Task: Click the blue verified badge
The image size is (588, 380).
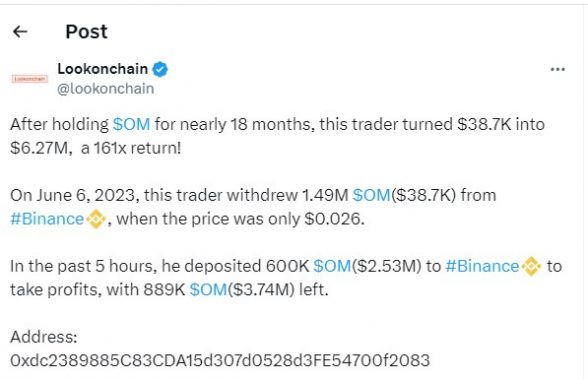Action: 160,69
